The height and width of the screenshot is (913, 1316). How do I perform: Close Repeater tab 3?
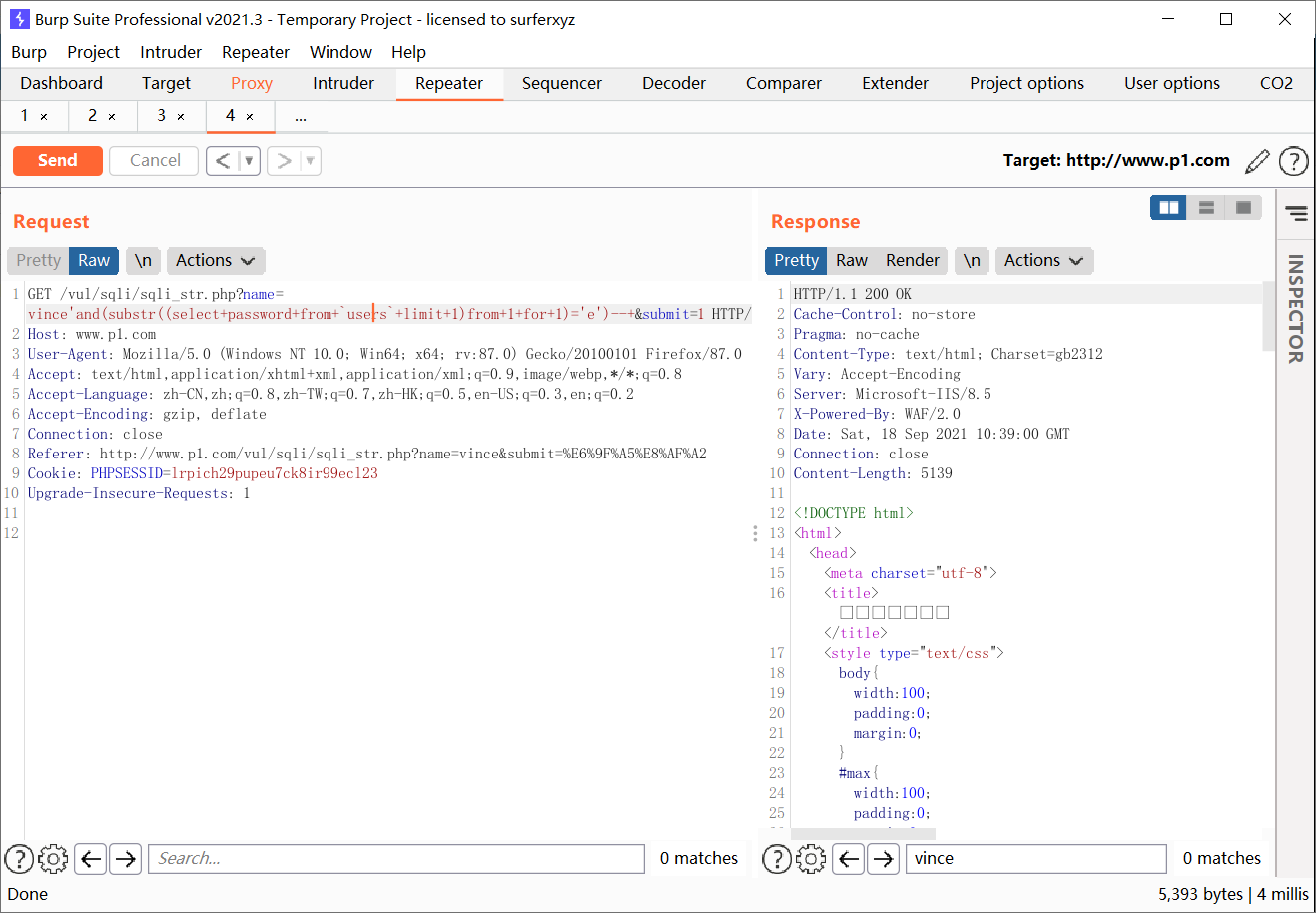point(181,117)
